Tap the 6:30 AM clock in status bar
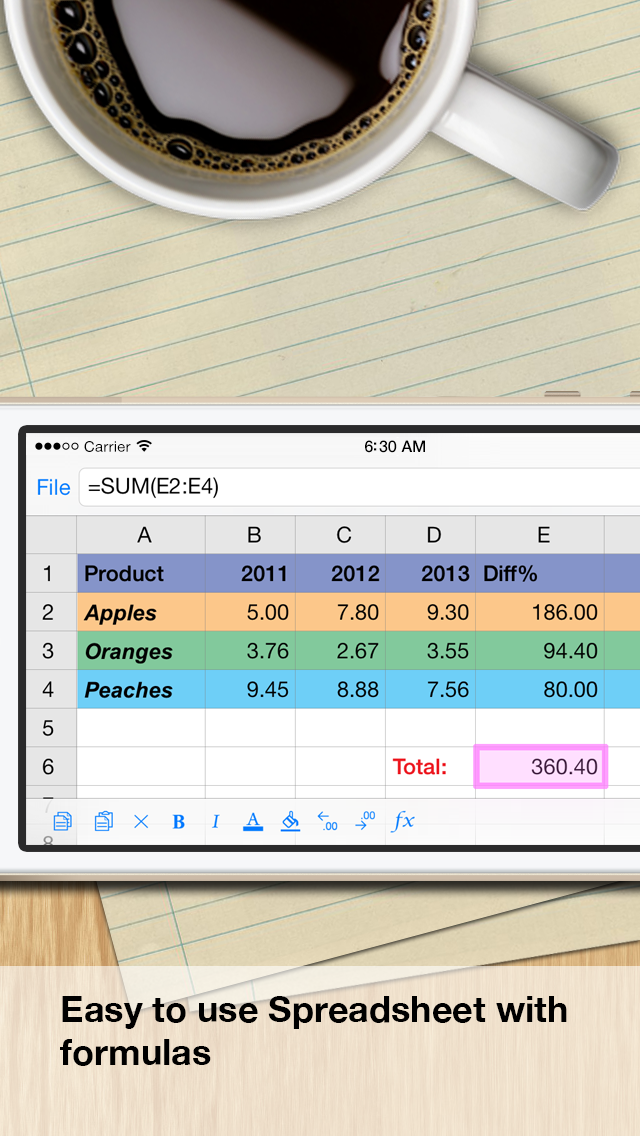This screenshot has width=640, height=1136. [x=394, y=447]
